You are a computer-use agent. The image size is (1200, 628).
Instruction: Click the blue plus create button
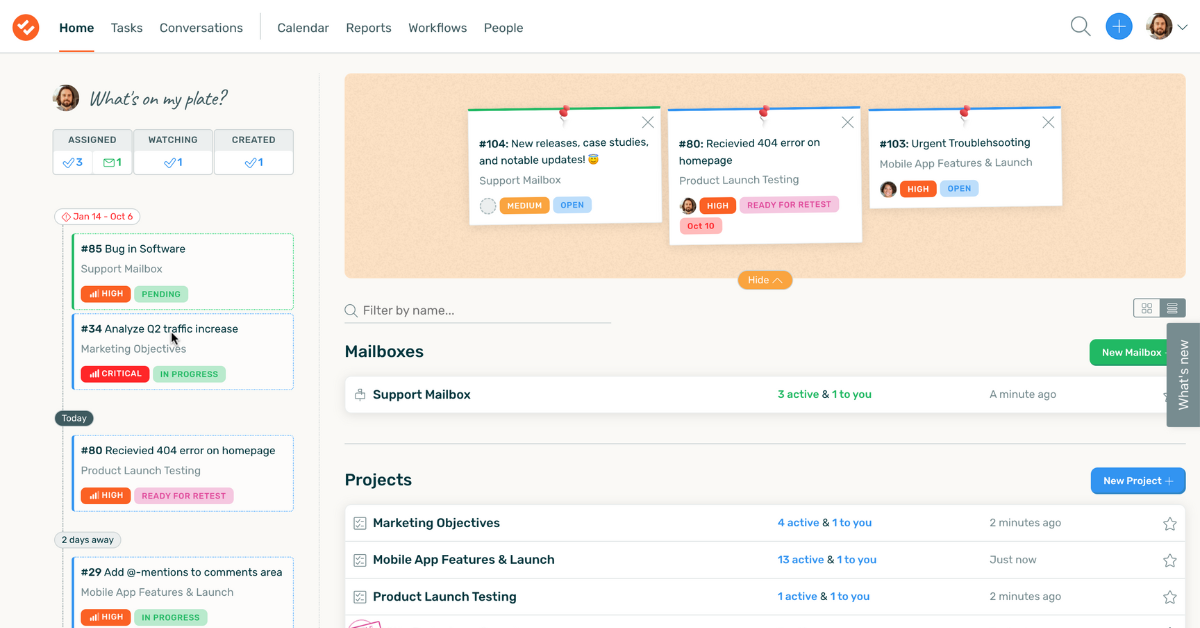[1119, 27]
